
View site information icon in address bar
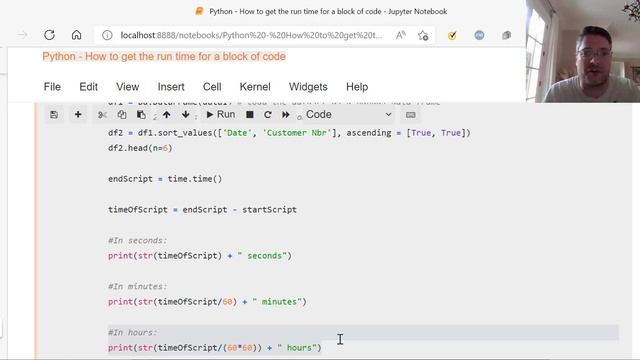click(107, 36)
